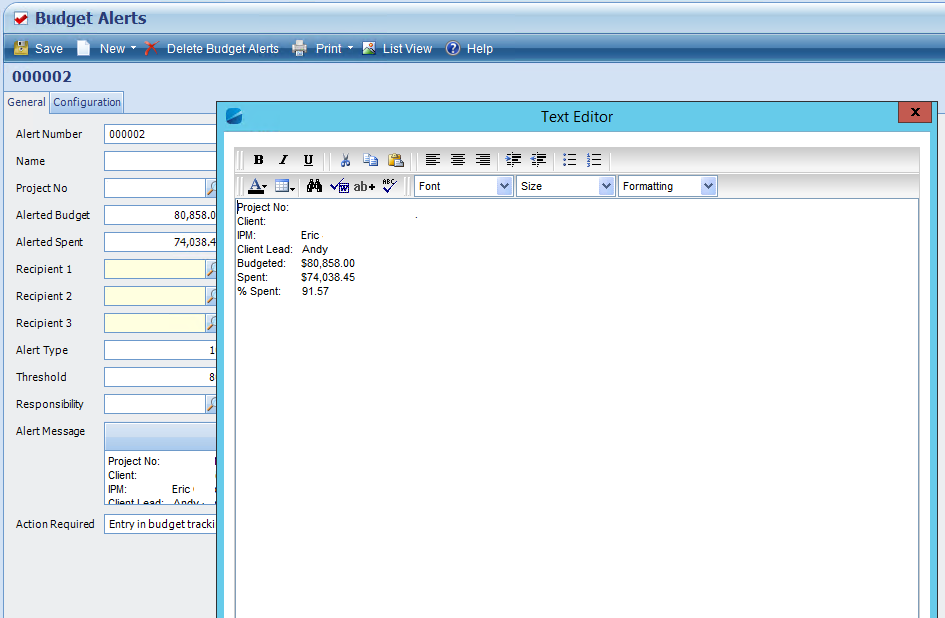
Task: Click the Alerted Budget field
Action: (x=160, y=215)
